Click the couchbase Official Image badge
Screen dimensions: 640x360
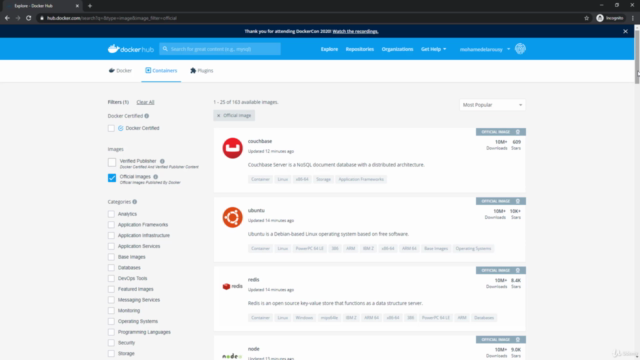[500, 132]
